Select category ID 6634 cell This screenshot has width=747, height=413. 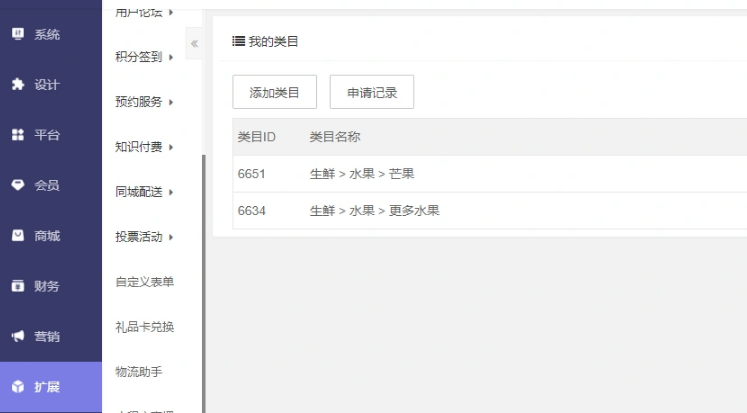[x=252, y=211]
